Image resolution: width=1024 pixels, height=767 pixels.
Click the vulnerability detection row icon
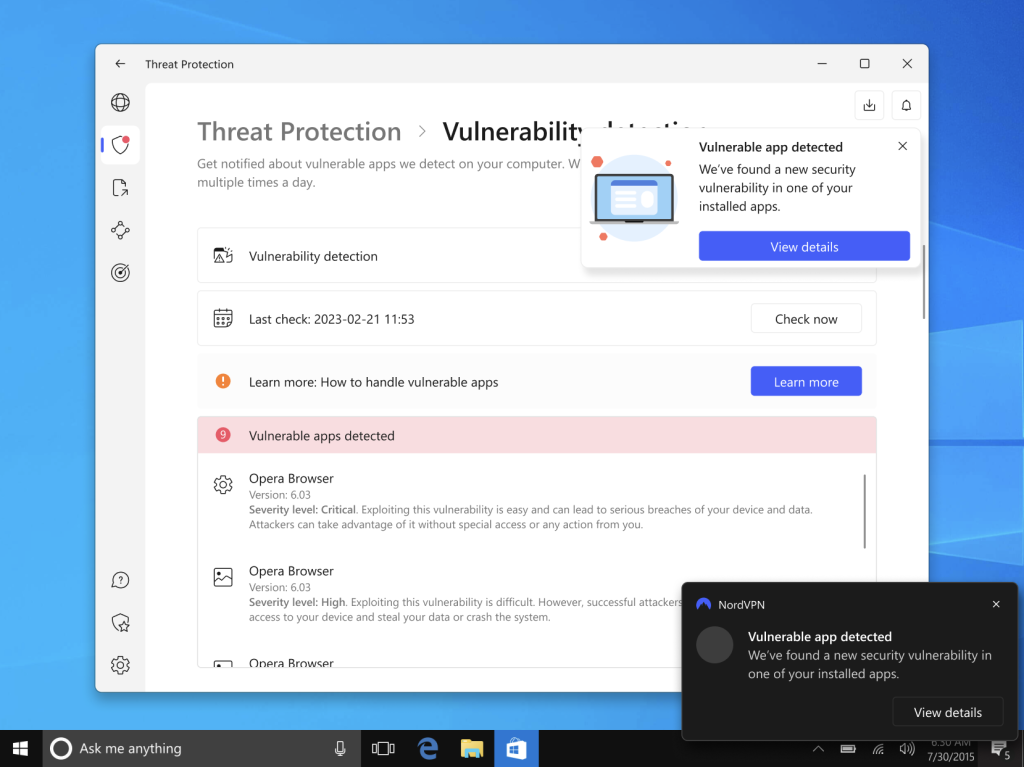[223, 255]
